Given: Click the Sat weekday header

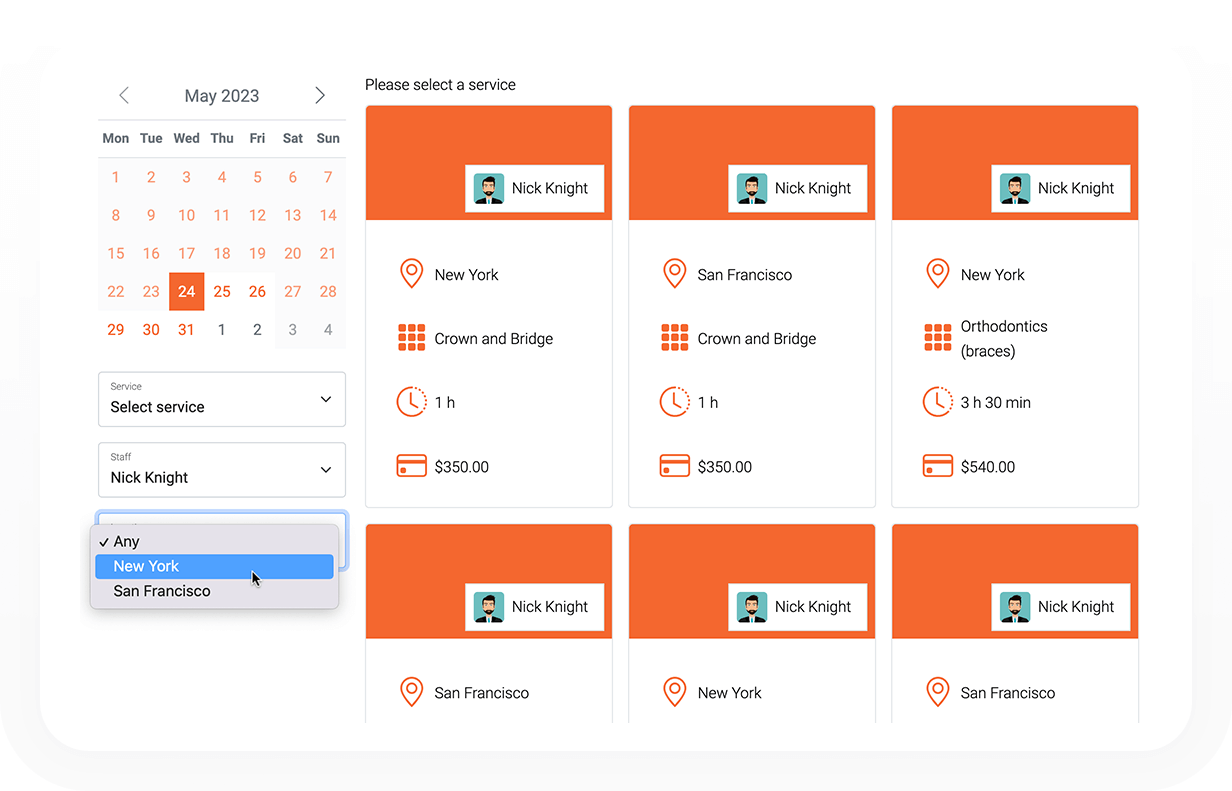Looking at the screenshot, I should 293,138.
